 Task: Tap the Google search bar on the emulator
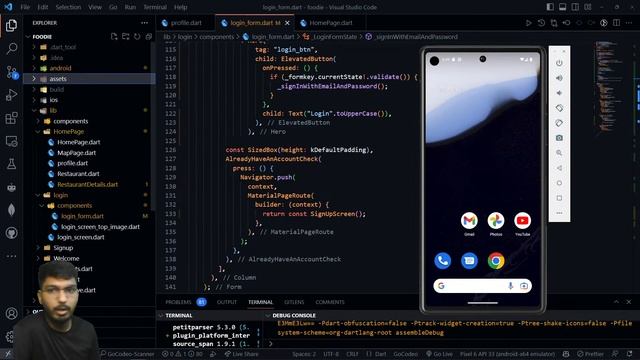click(482, 286)
